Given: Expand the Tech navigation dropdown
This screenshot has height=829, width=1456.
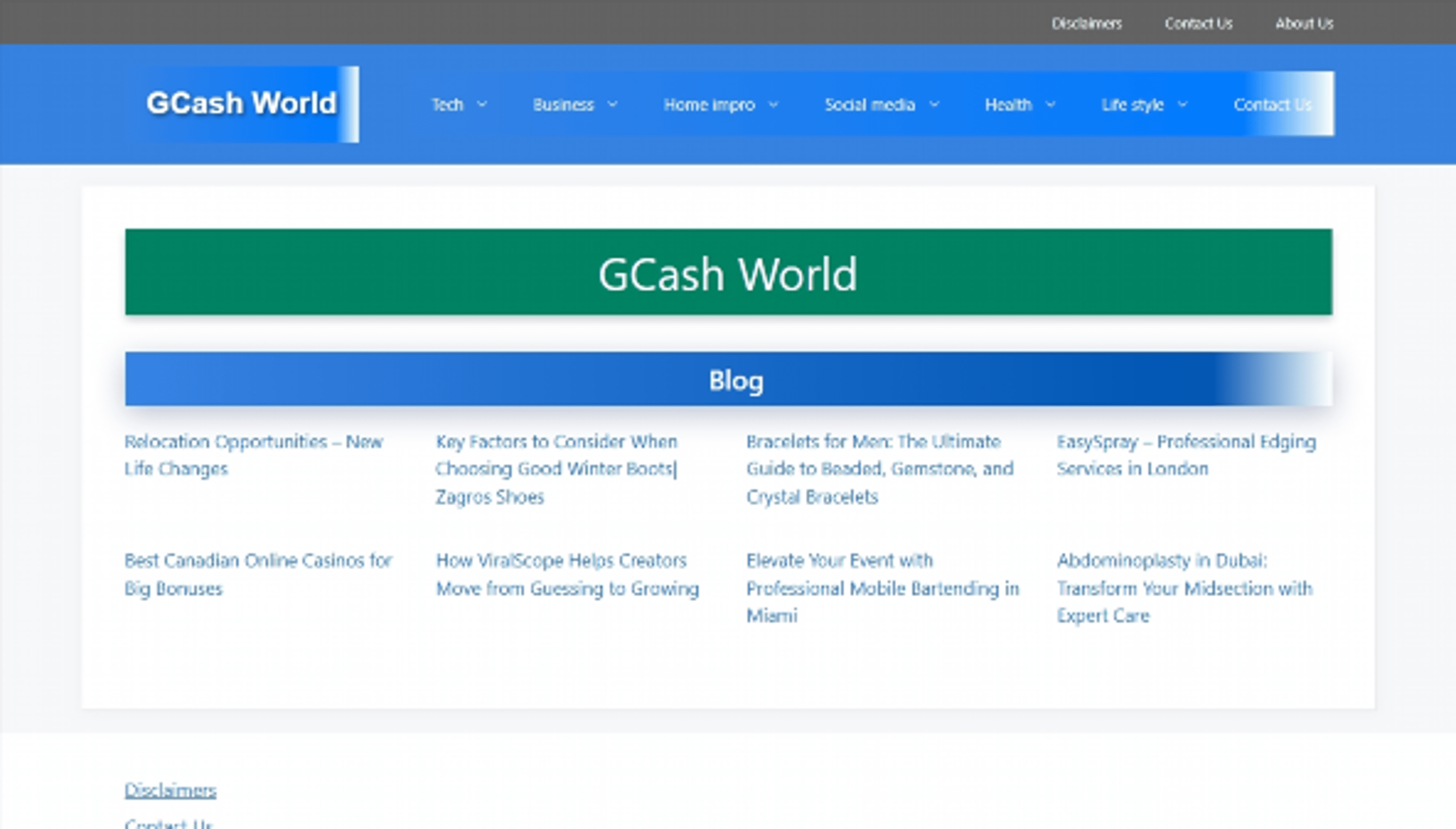Looking at the screenshot, I should [x=483, y=105].
